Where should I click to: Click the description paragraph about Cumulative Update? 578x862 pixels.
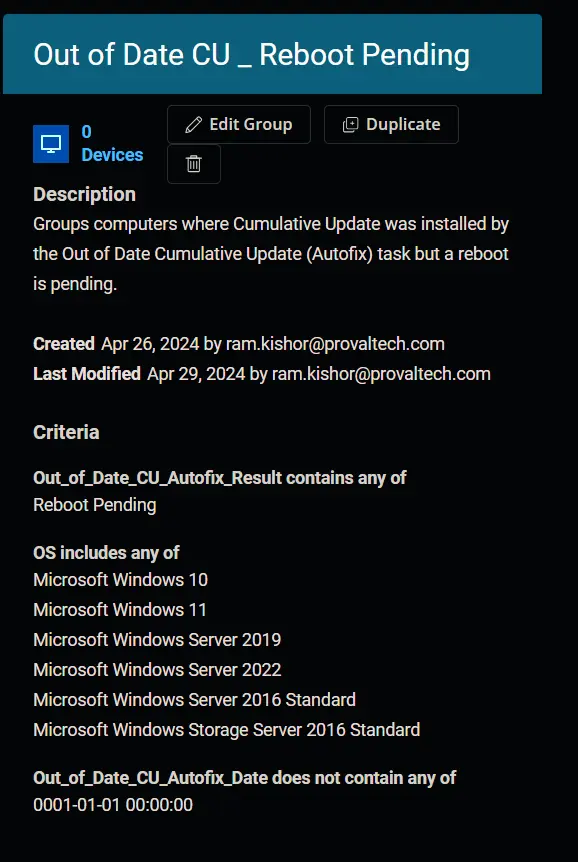pos(271,254)
